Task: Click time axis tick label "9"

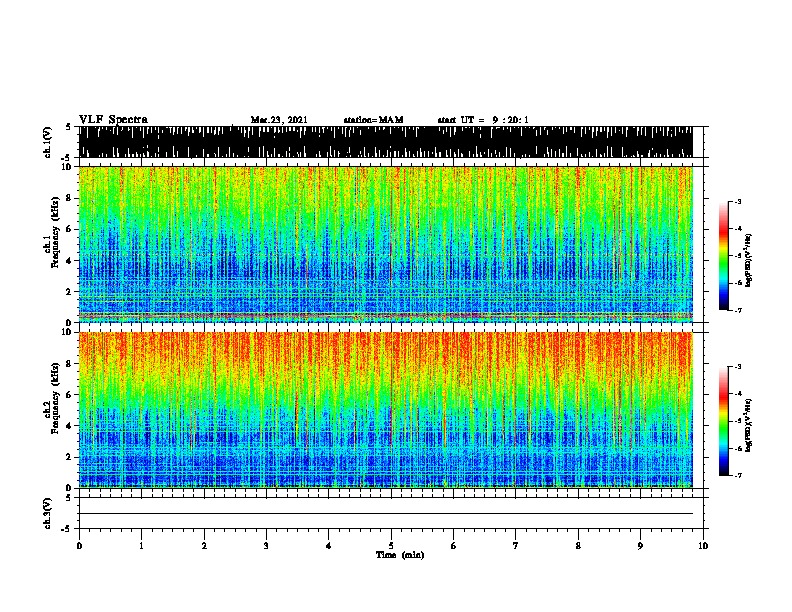Action: [640, 546]
